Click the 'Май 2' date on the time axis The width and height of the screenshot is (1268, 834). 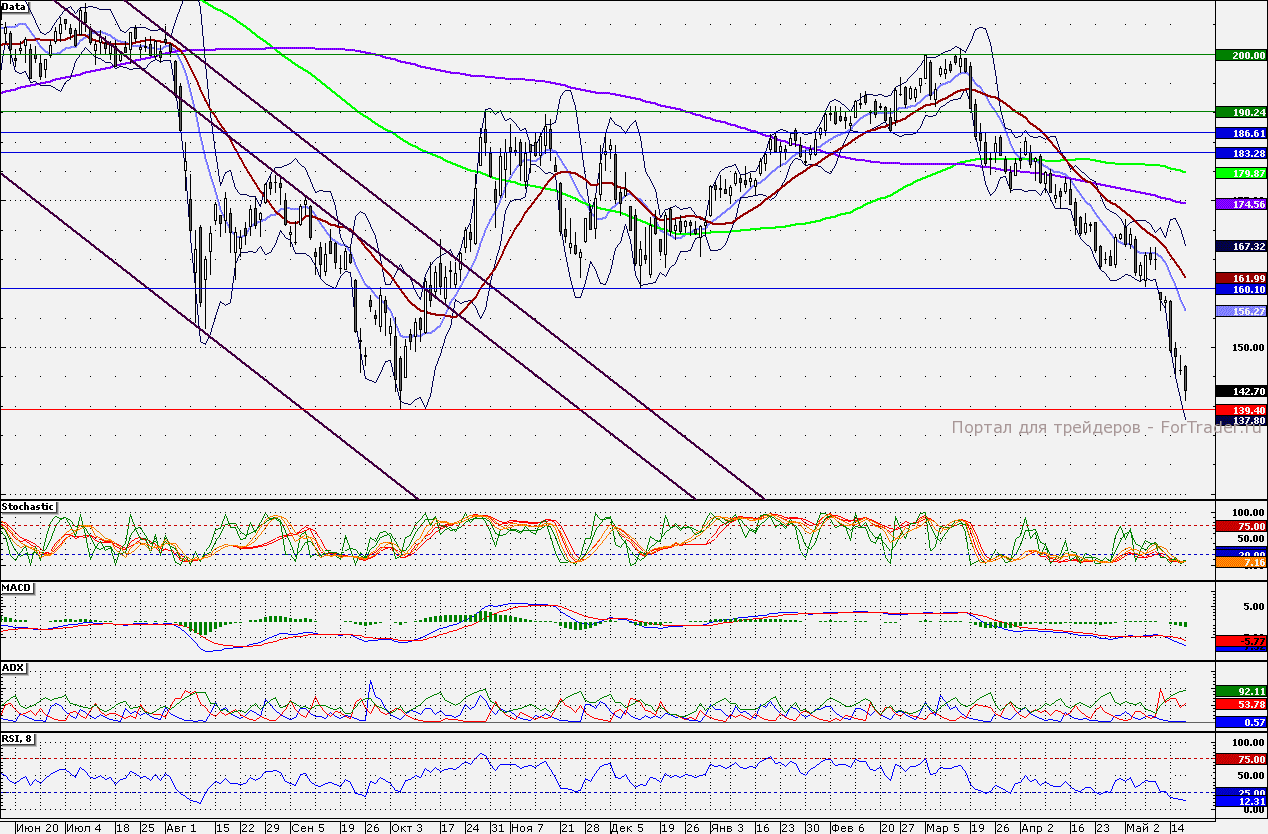[1142, 828]
